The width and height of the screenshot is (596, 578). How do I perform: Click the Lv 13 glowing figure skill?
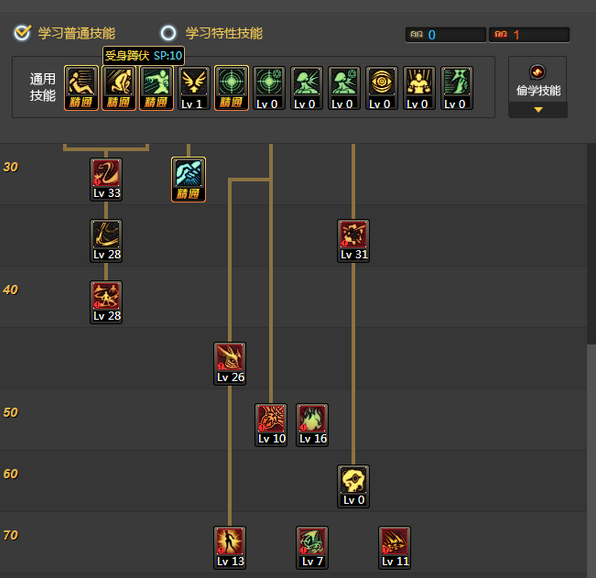point(230,548)
